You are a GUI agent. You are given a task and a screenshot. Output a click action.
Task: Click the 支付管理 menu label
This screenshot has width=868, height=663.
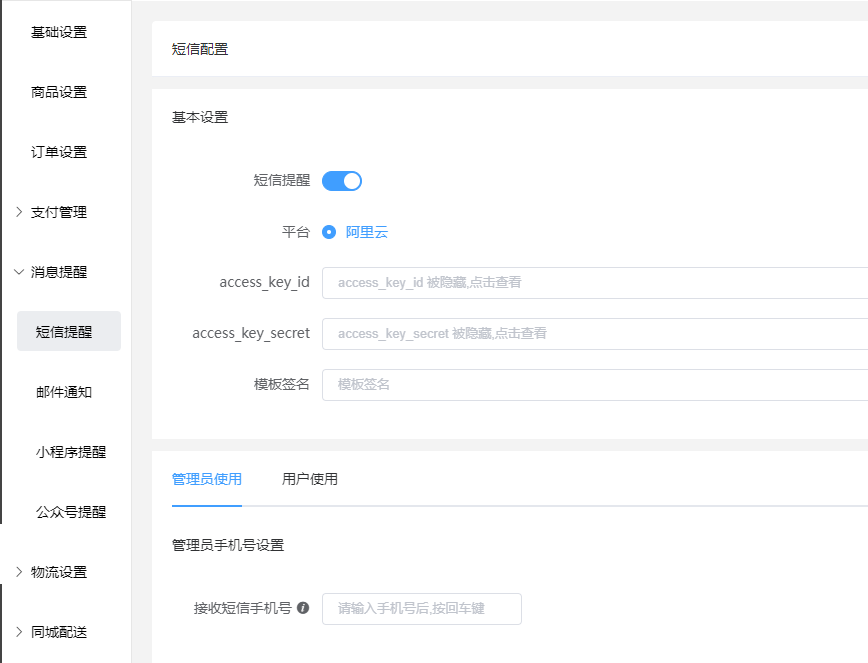click(59, 212)
